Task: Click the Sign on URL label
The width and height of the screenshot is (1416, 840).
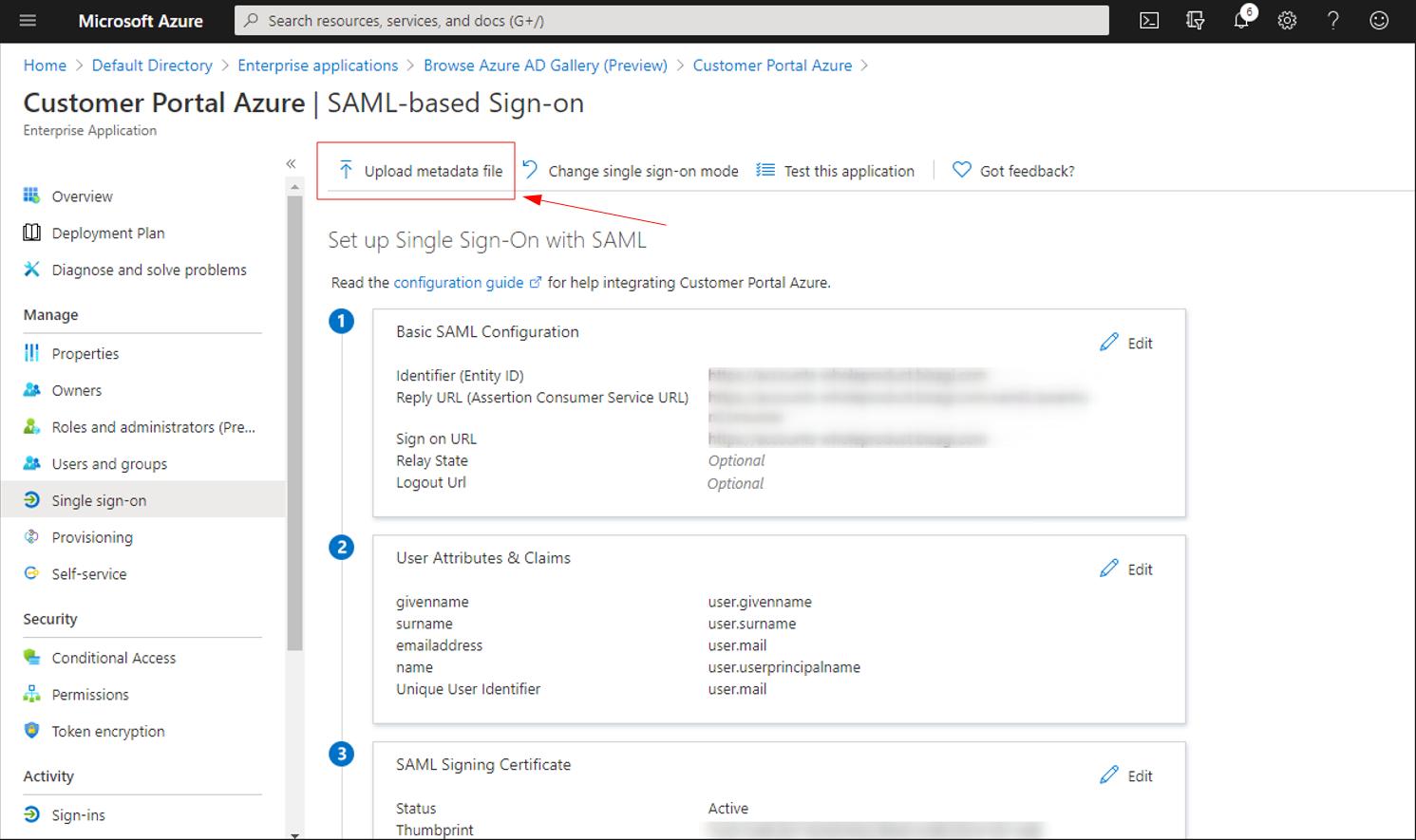Action: point(436,439)
